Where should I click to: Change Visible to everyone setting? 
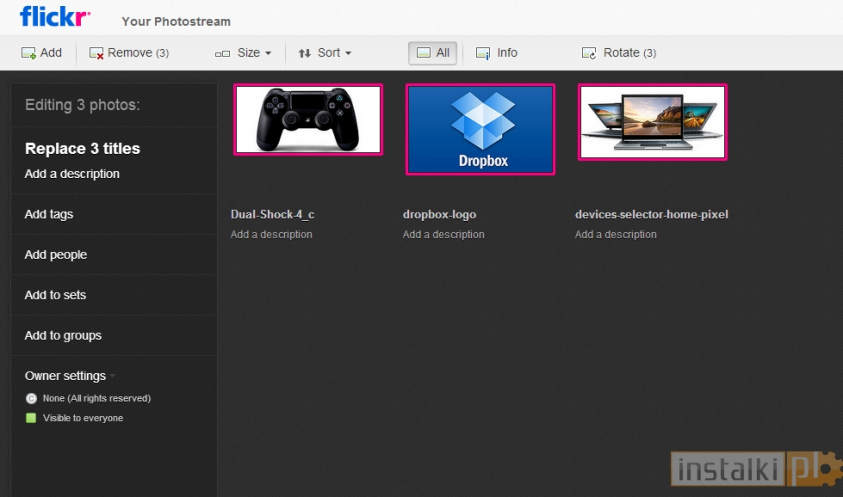[x=83, y=418]
